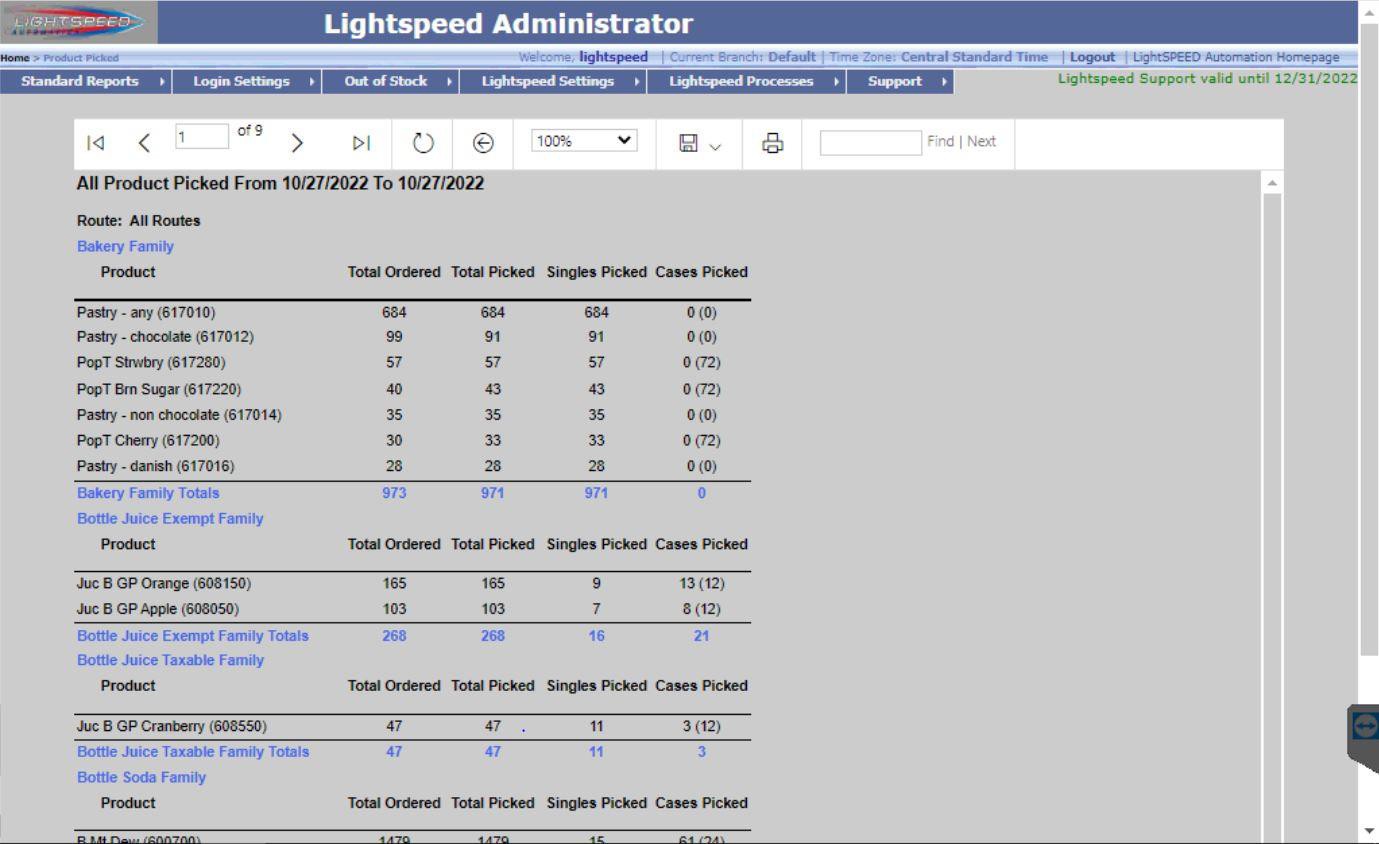This screenshot has height=844, width=1379.
Task: Open Login Settings menu
Action: coord(247,82)
